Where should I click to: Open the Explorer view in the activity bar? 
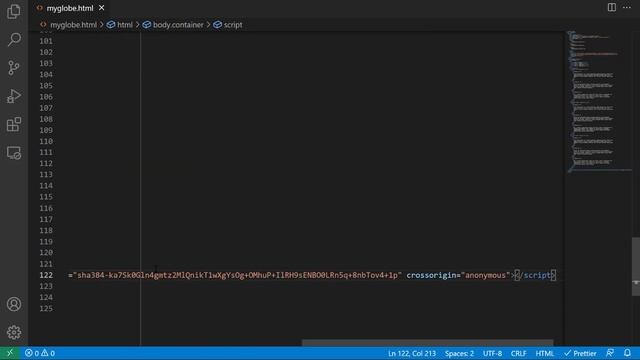point(14,11)
